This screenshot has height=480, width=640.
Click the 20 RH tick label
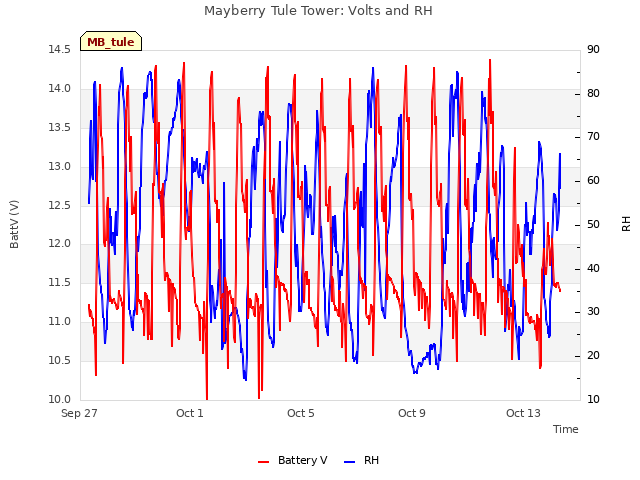(x=593, y=356)
